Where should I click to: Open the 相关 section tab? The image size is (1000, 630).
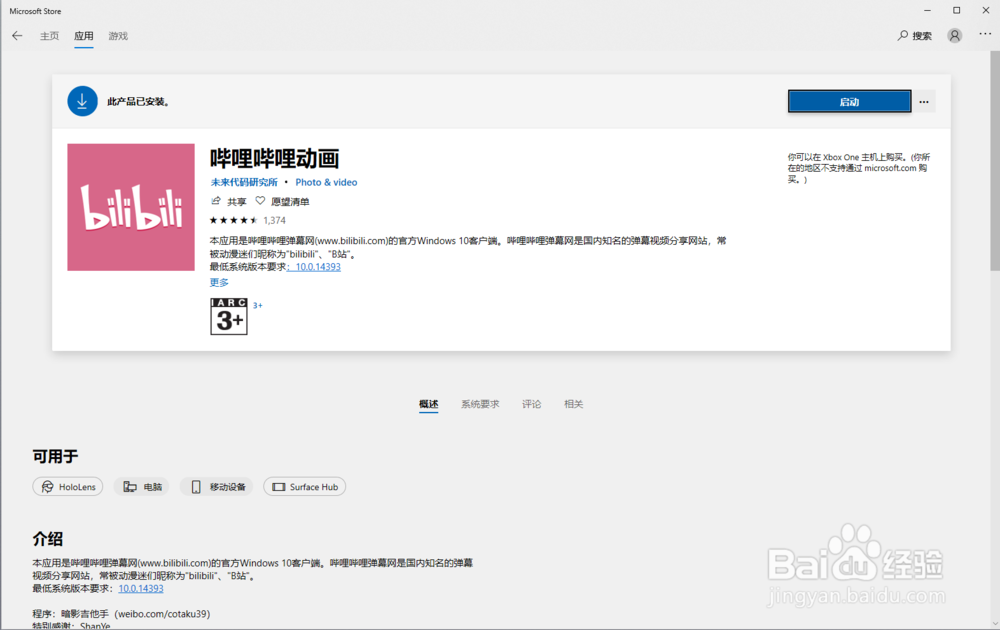pos(573,404)
